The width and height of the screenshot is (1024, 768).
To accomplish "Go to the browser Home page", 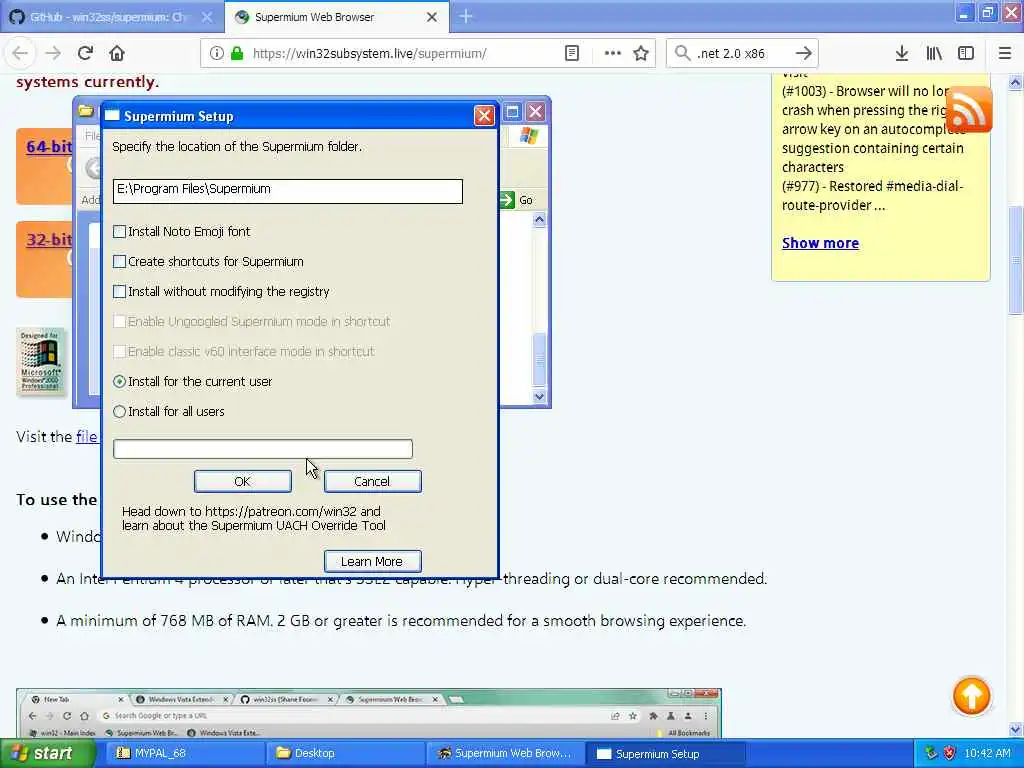I will pyautogui.click(x=117, y=53).
